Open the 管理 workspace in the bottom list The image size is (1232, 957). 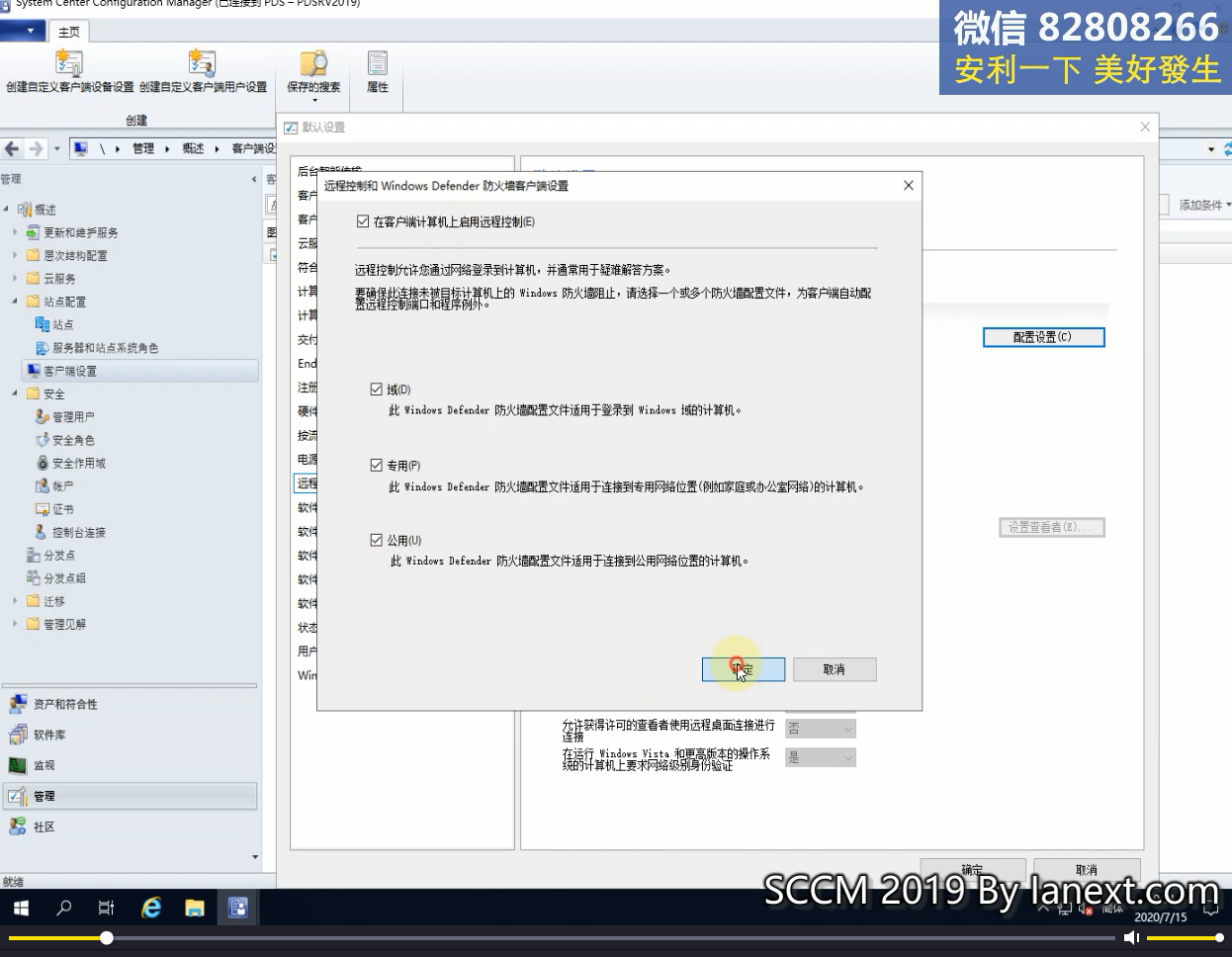(x=130, y=796)
